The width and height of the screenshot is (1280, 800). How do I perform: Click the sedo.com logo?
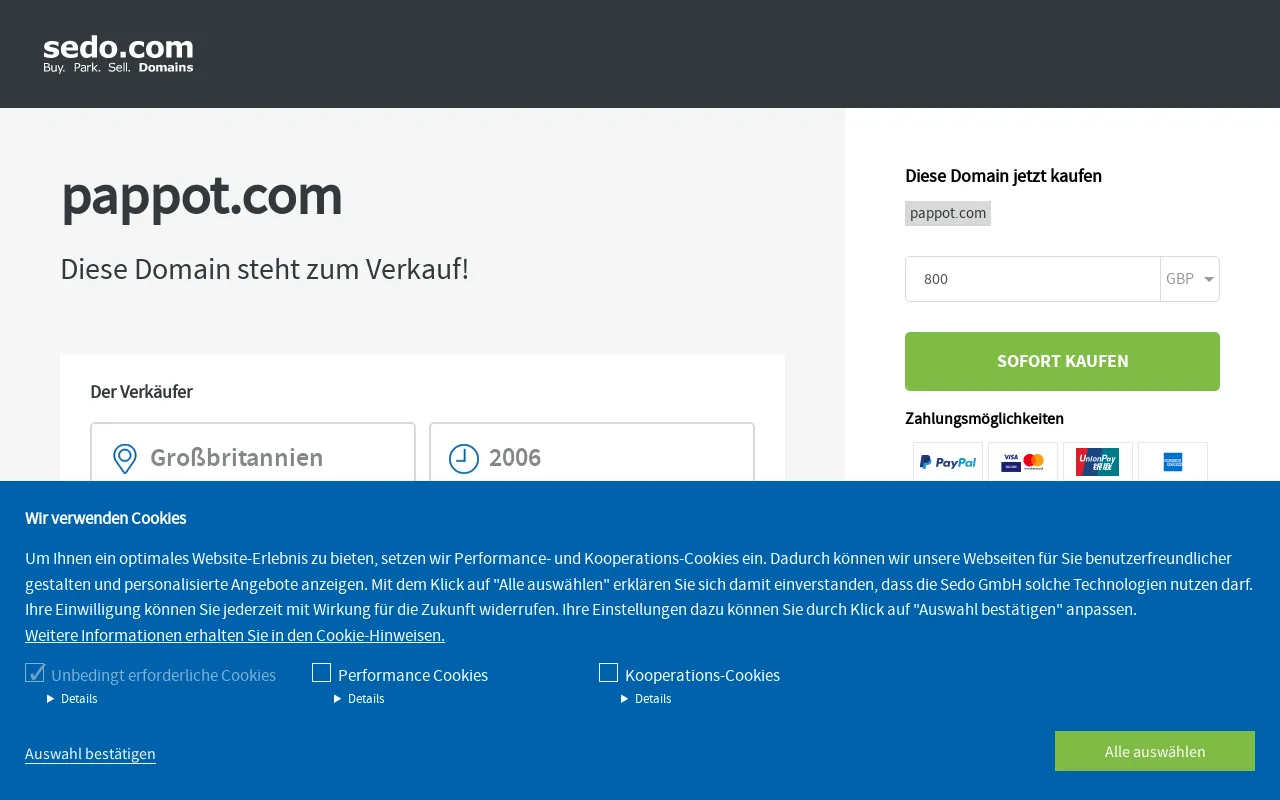[118, 55]
